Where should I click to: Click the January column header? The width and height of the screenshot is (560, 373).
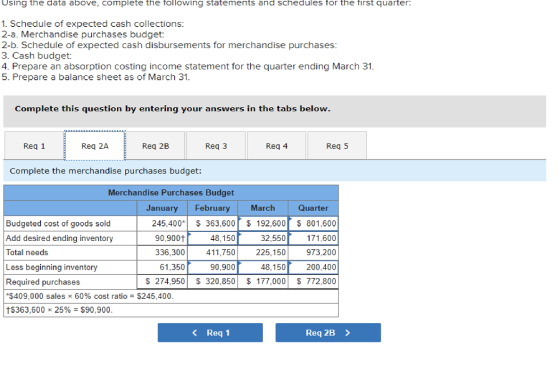click(162, 208)
